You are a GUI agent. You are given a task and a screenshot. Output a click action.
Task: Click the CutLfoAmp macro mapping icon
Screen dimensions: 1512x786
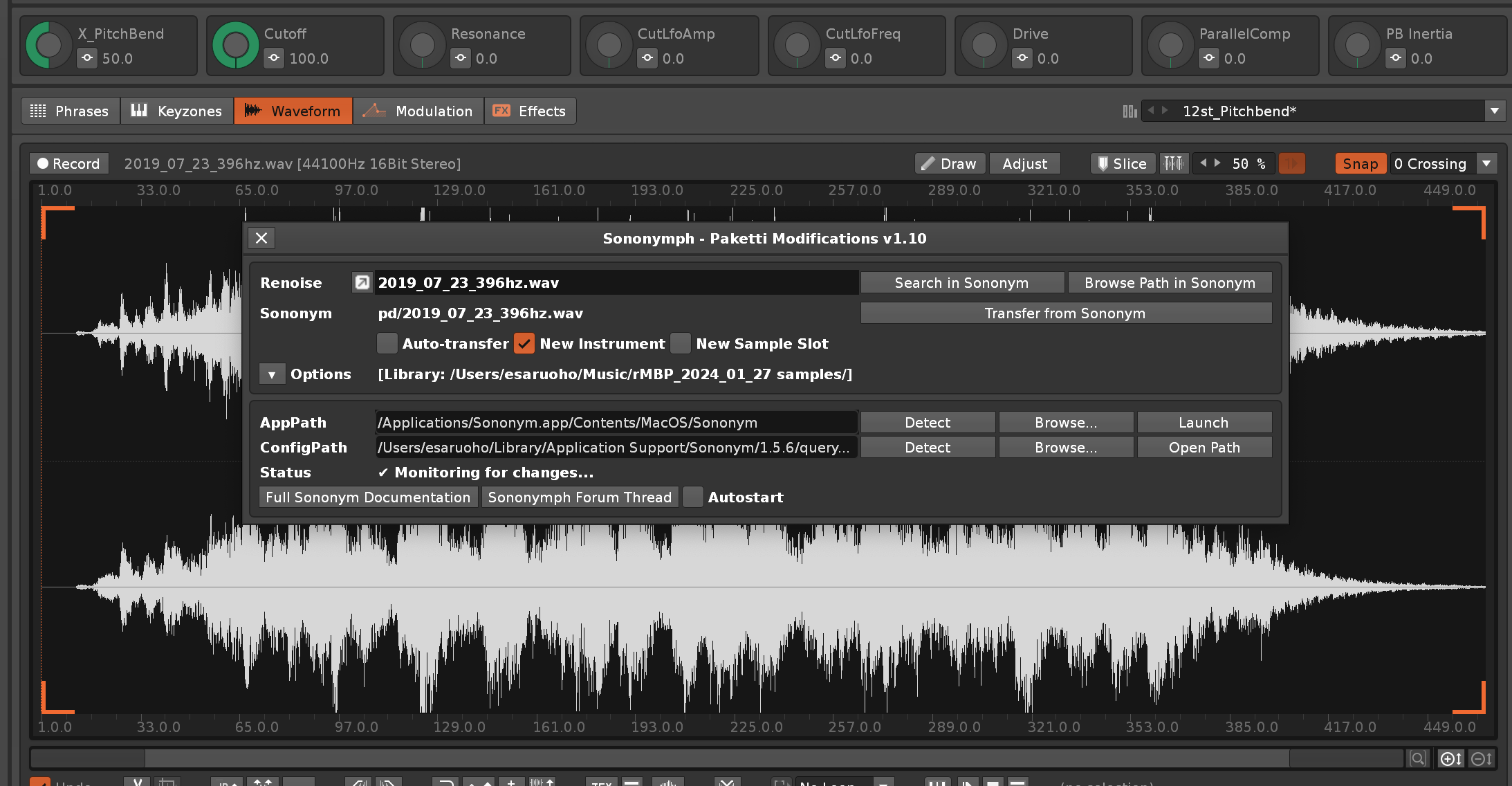(647, 58)
